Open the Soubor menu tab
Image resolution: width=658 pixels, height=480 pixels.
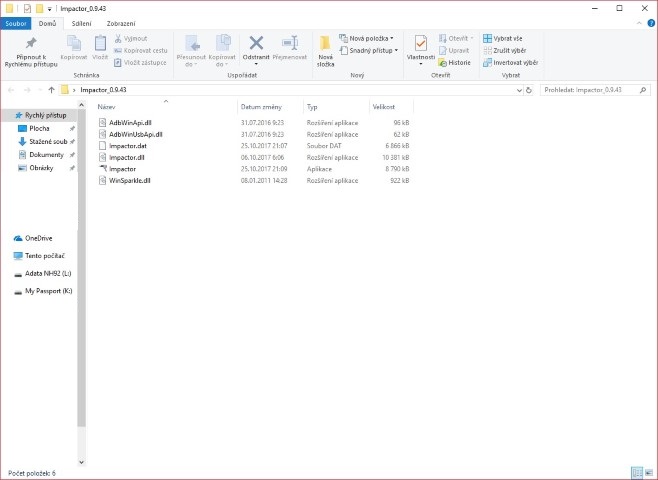[16, 23]
